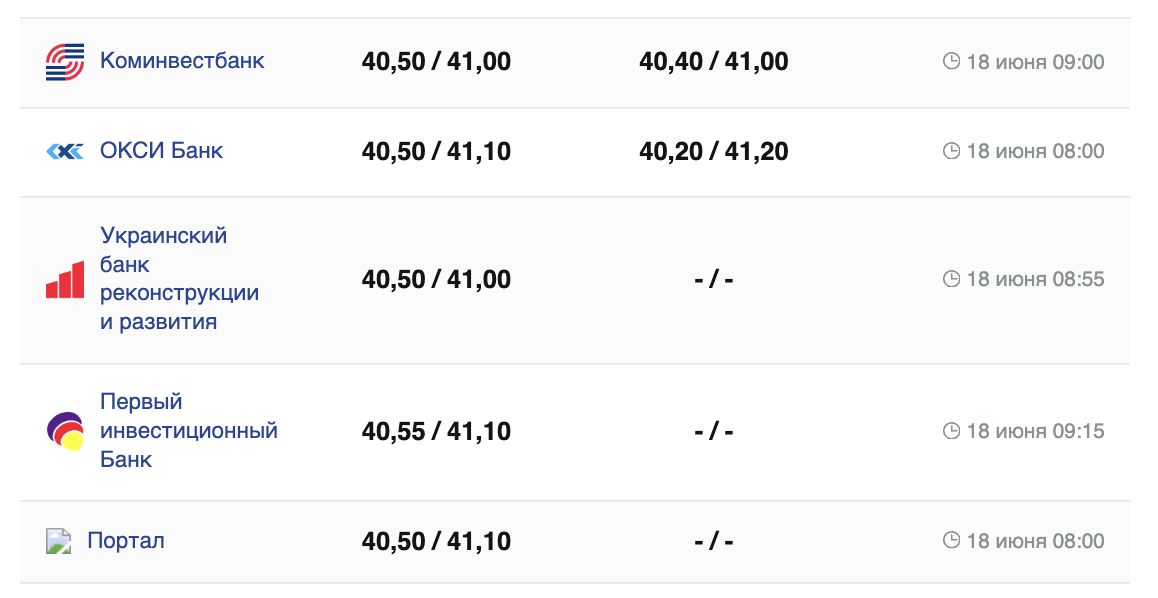Click the Портал row update time text
Viewport: 1158px width, 598px height.
coord(1035,542)
